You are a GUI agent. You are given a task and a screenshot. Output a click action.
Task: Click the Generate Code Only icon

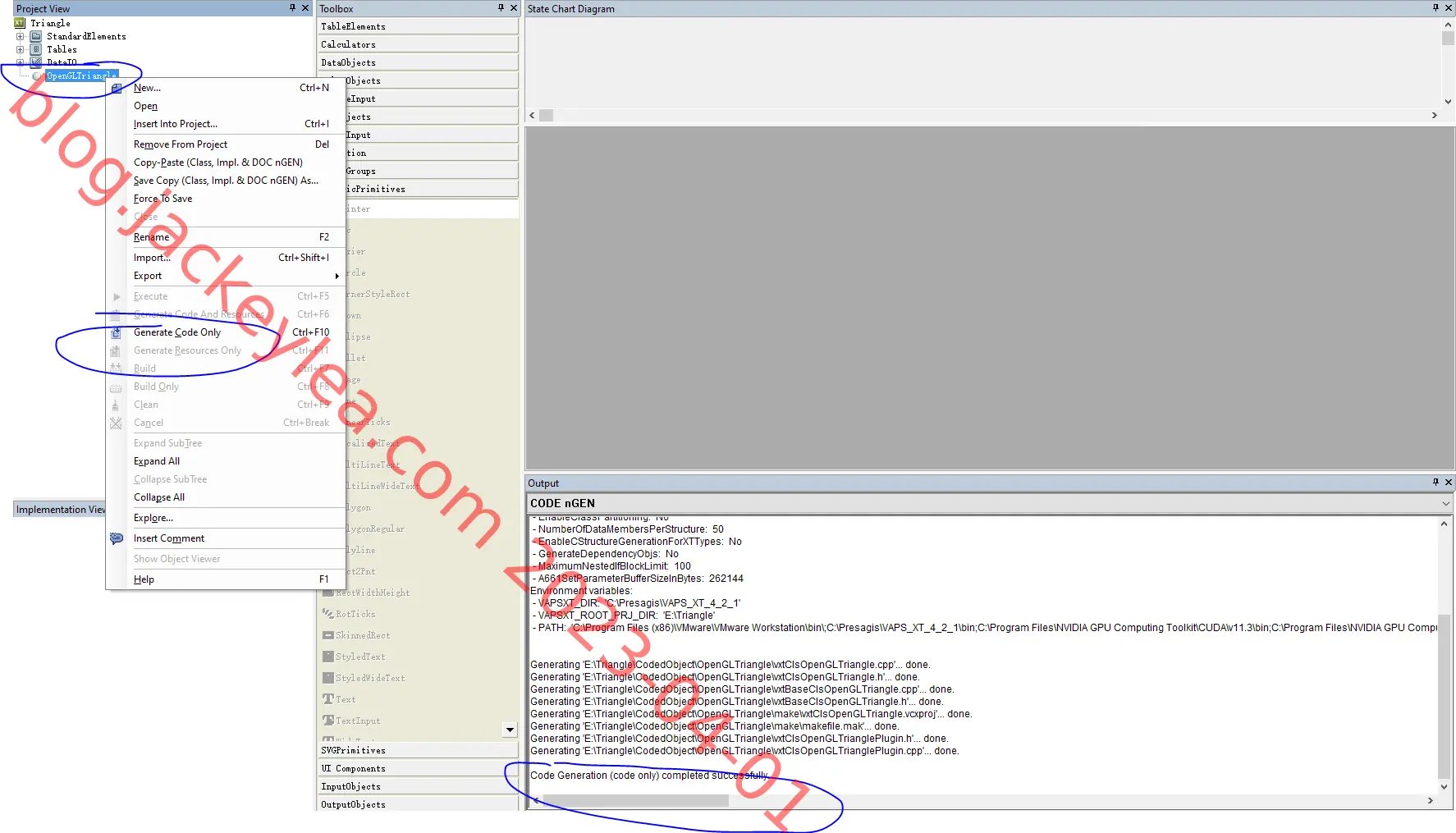point(116,332)
